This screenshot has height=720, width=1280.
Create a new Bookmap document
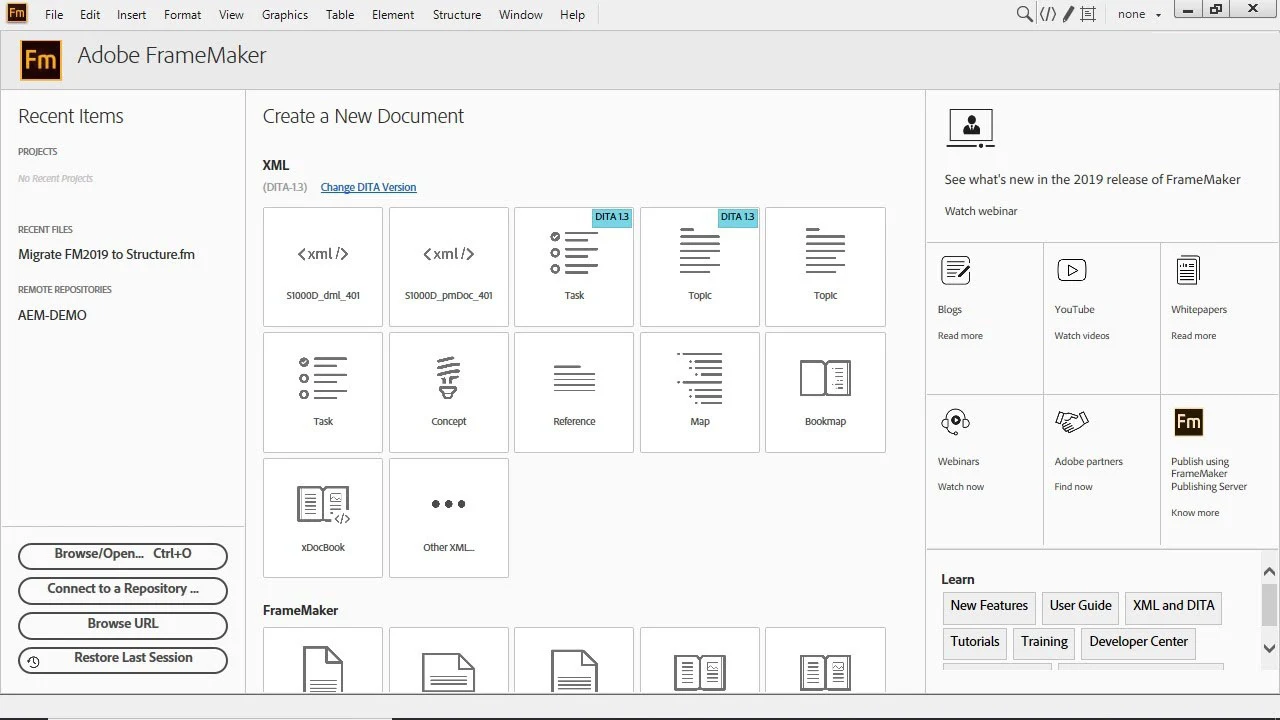825,393
